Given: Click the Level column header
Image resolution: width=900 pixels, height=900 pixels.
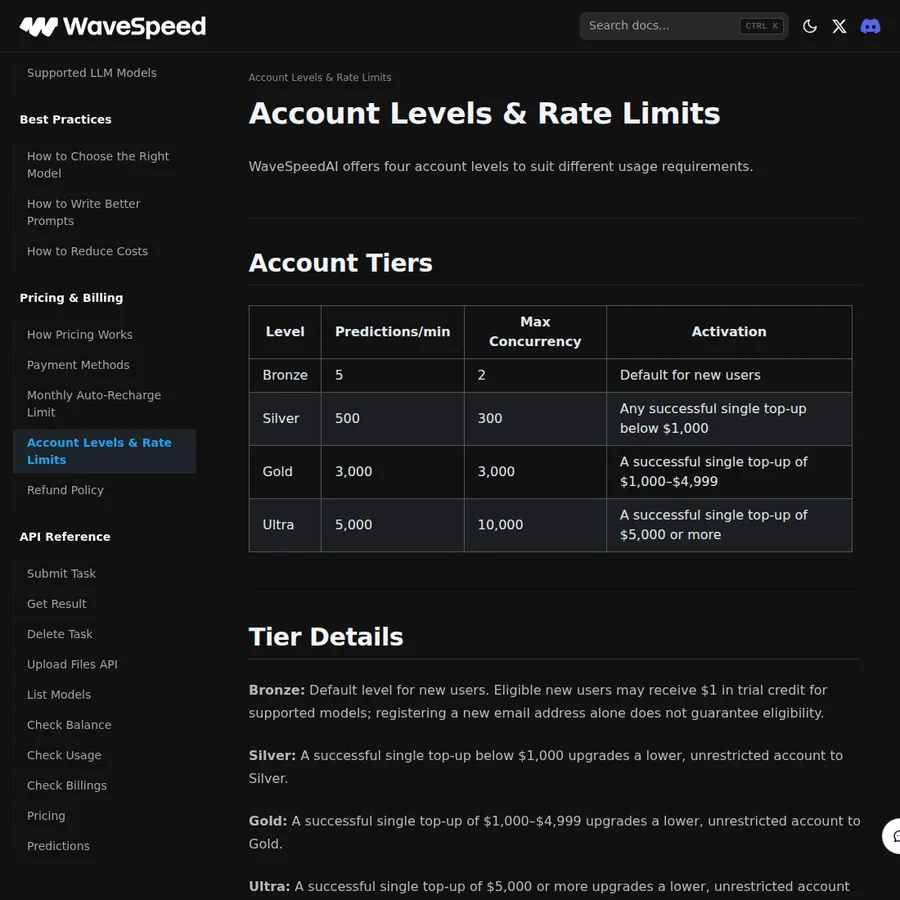Looking at the screenshot, I should tap(285, 332).
